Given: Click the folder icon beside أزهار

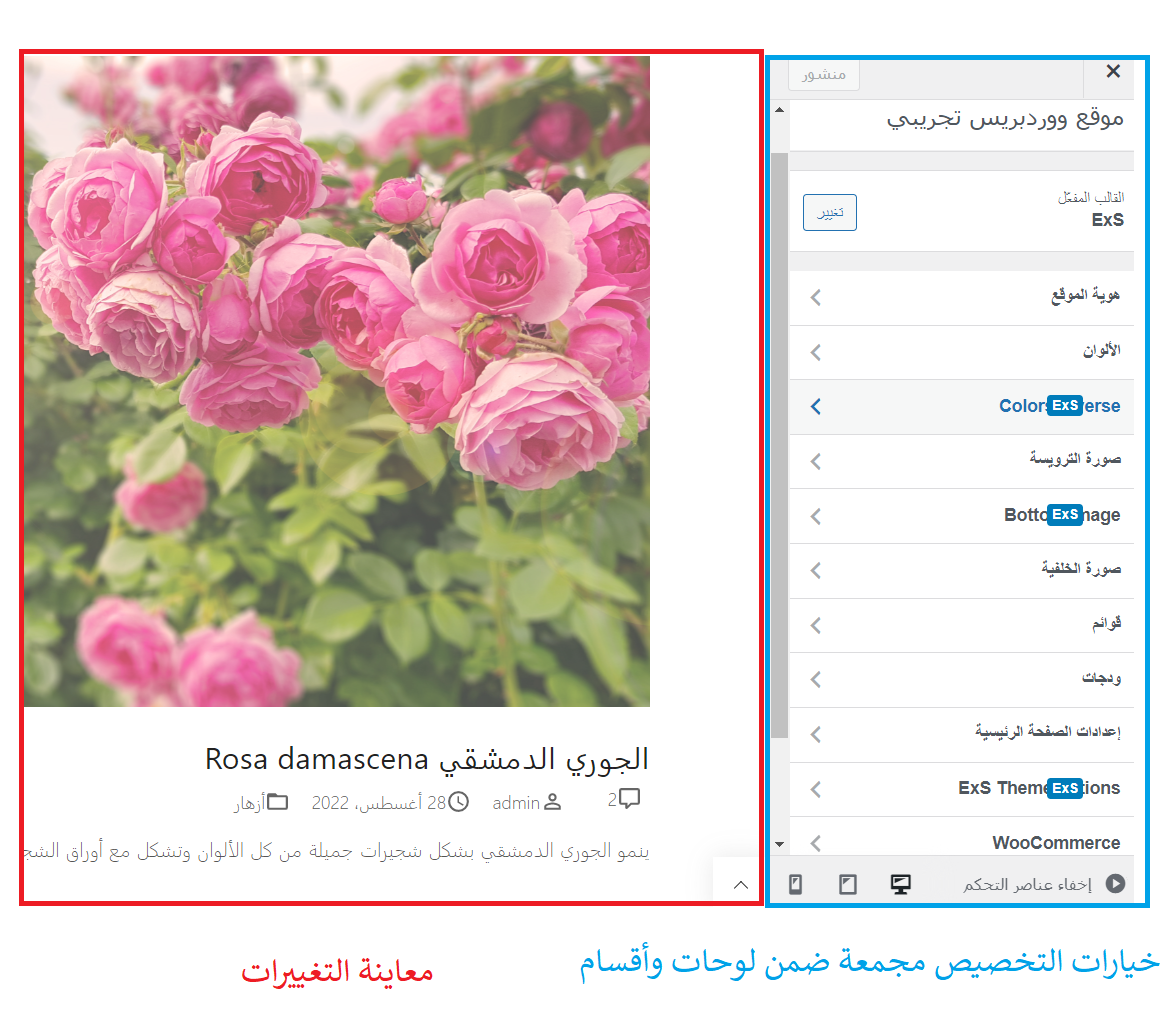Looking at the screenshot, I should coord(278,802).
